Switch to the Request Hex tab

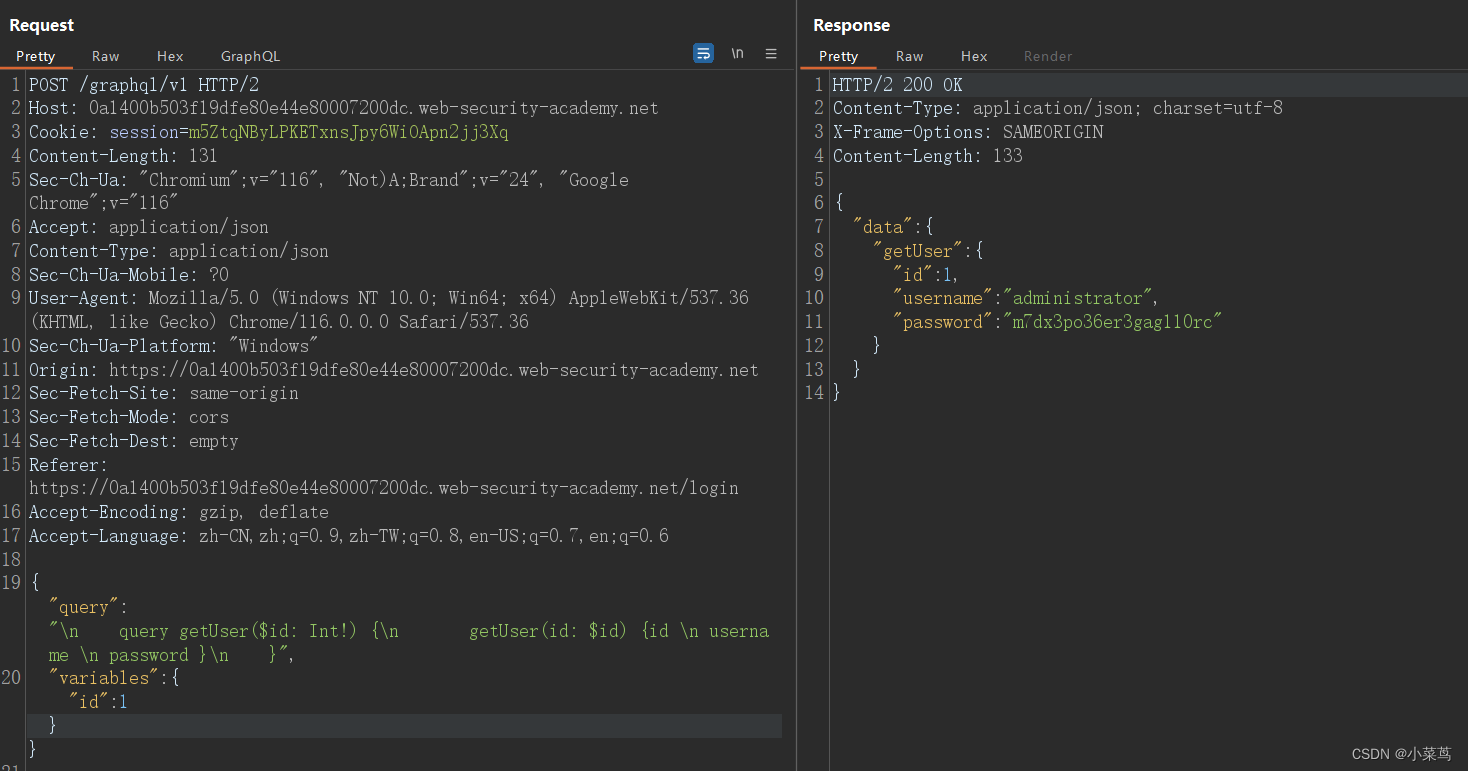(170, 56)
